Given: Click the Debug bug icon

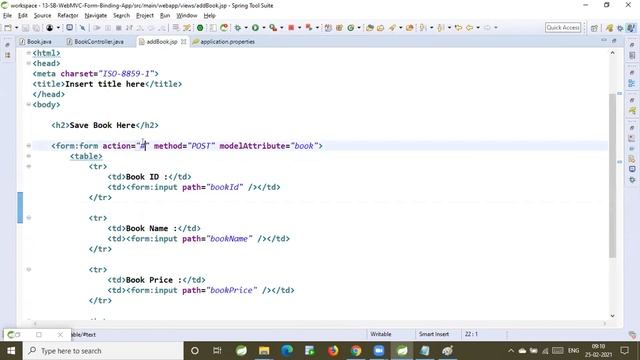Looking at the screenshot, I should (238, 28).
